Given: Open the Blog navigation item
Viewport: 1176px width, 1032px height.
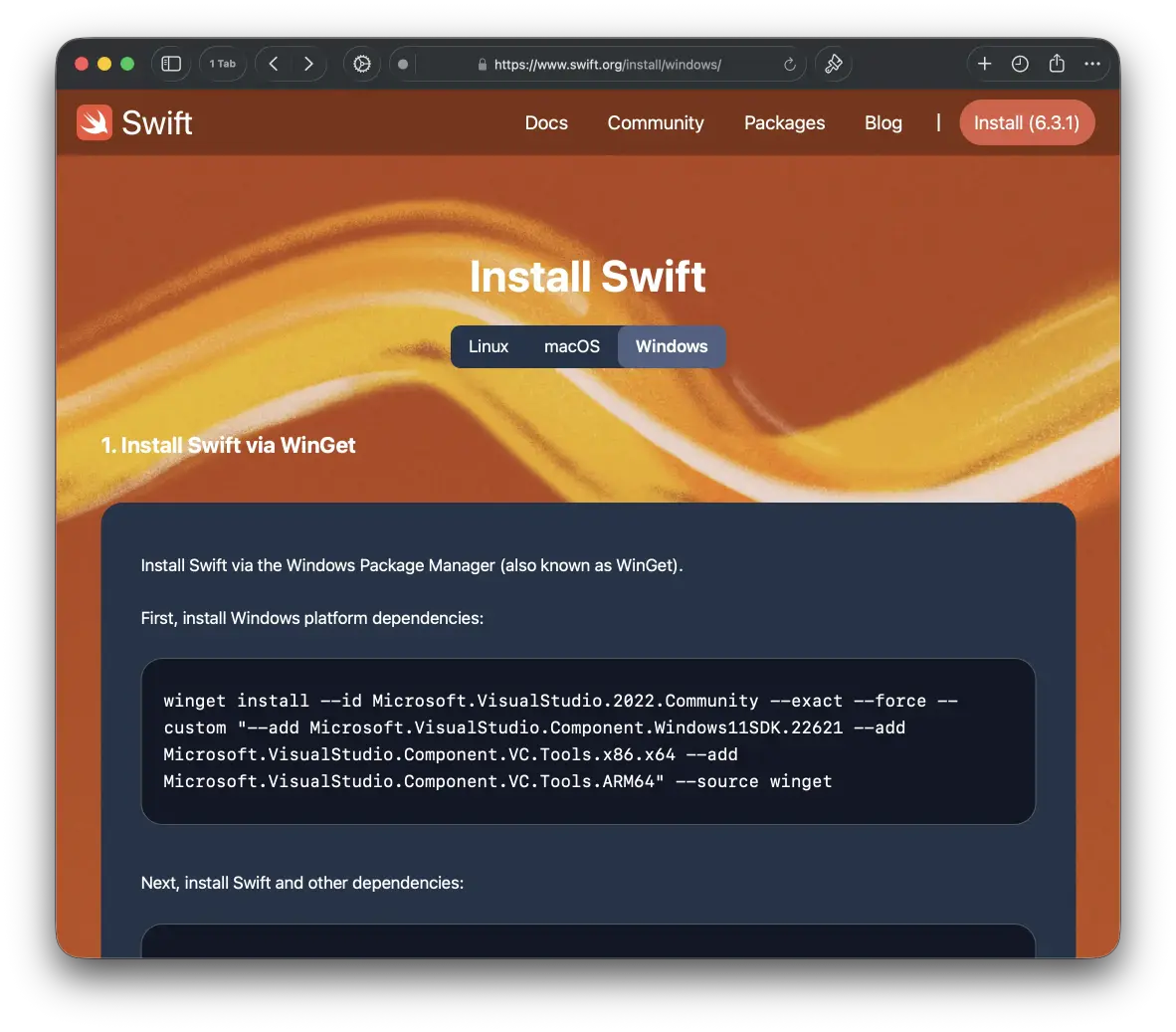Looking at the screenshot, I should pyautogui.click(x=882, y=123).
